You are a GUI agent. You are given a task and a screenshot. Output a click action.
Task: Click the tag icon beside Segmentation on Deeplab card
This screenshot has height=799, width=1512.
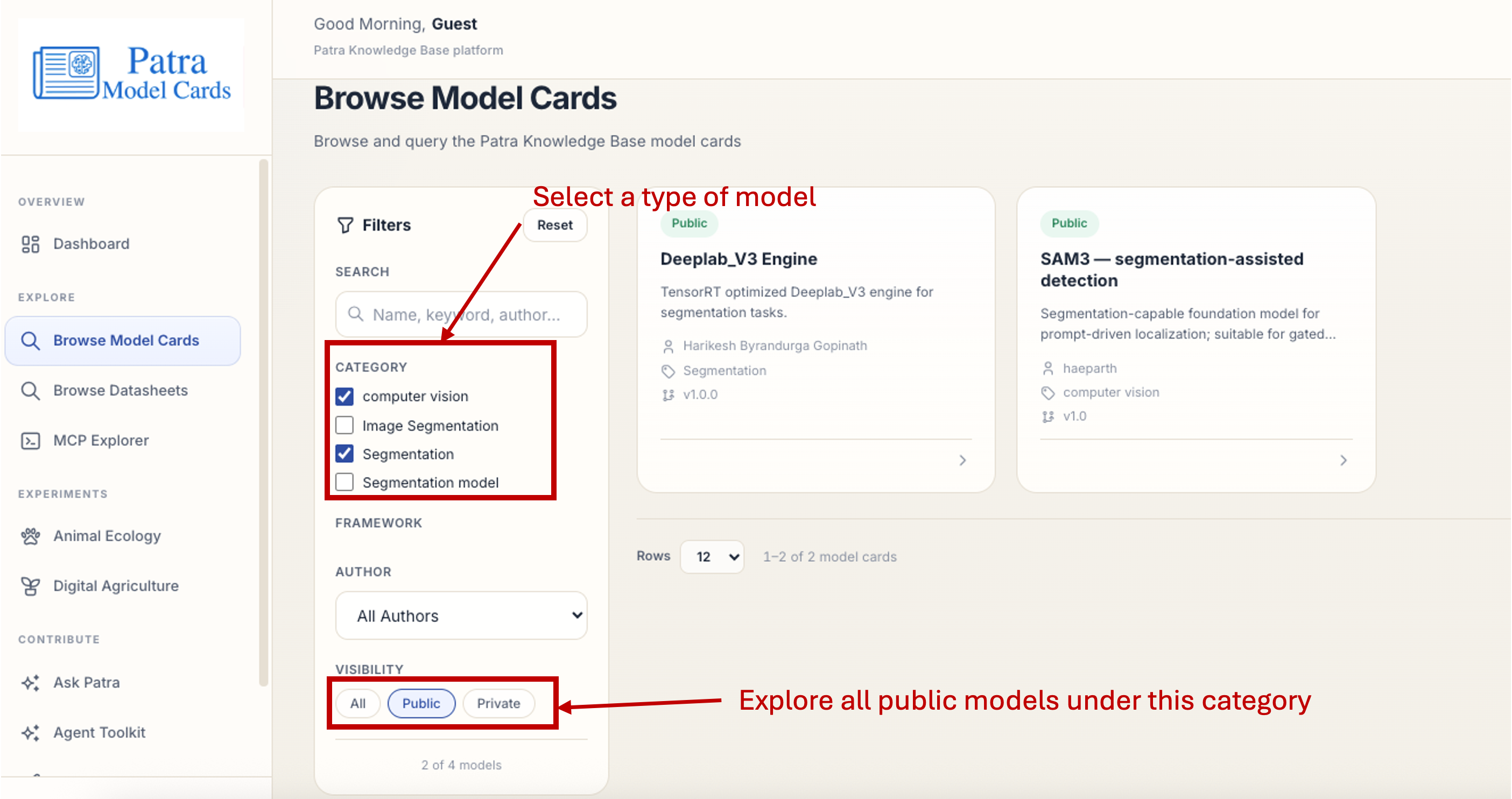(x=668, y=371)
